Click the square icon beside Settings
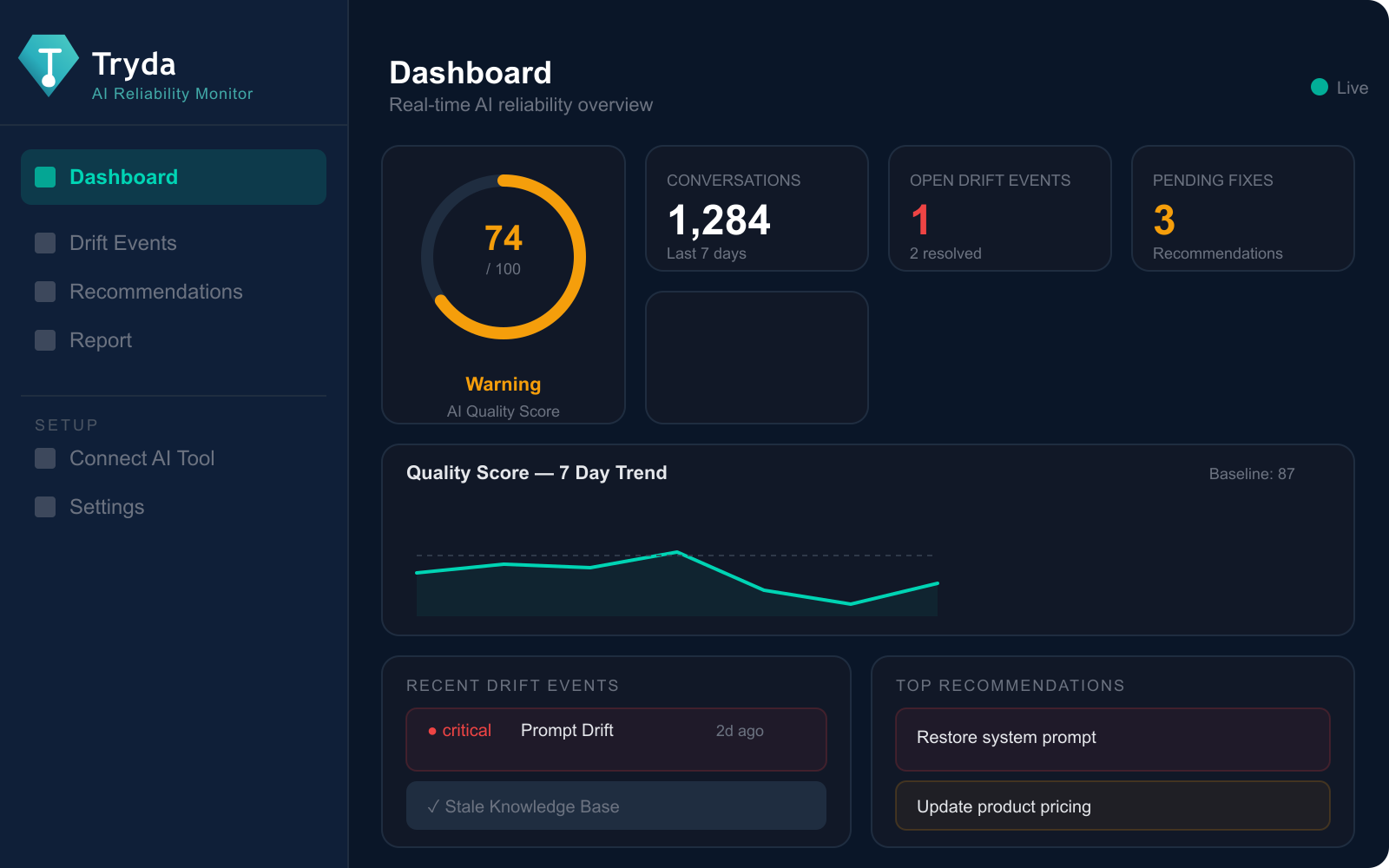Viewport: 1389px width, 868px height. point(45,507)
